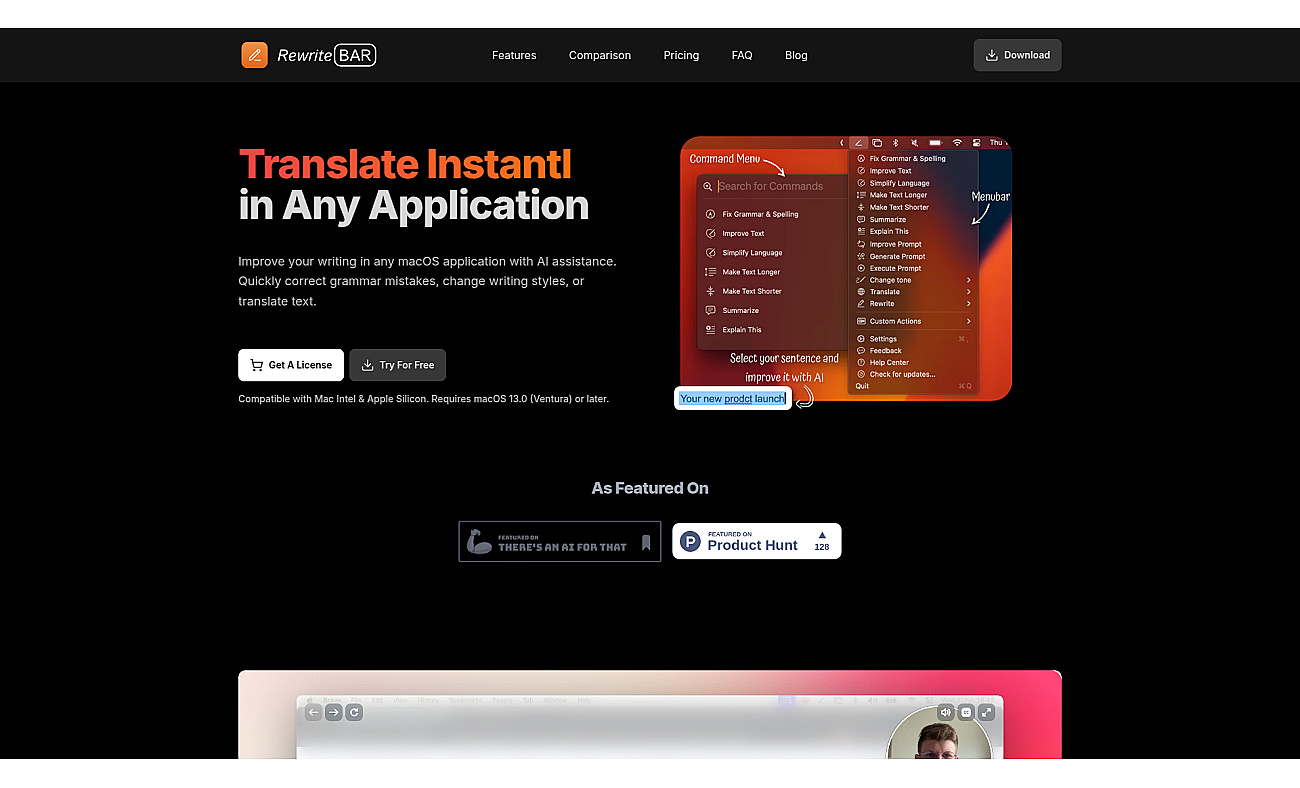
Task: Click the stacked windows icon in menubar
Action: click(877, 143)
